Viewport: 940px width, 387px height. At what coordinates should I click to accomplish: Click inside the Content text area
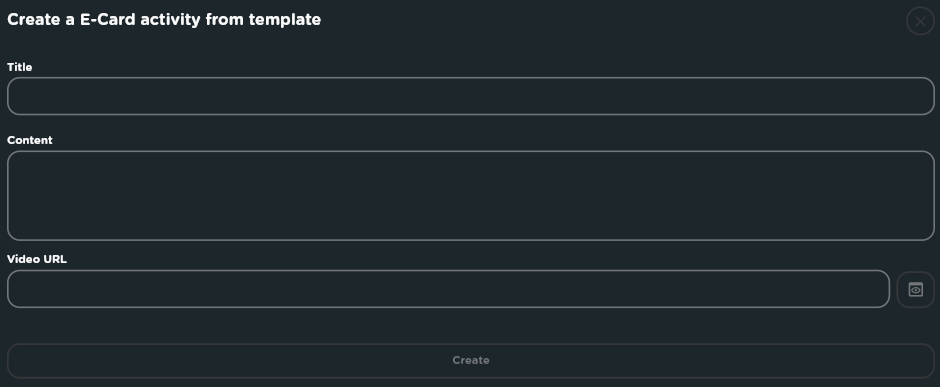click(x=471, y=195)
